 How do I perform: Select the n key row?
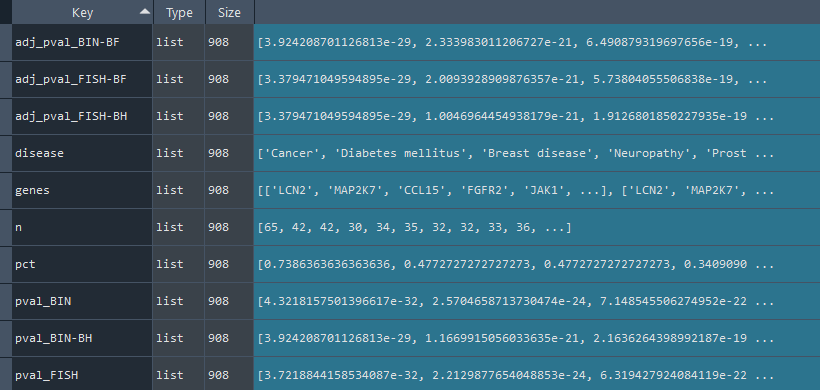(x=82, y=228)
